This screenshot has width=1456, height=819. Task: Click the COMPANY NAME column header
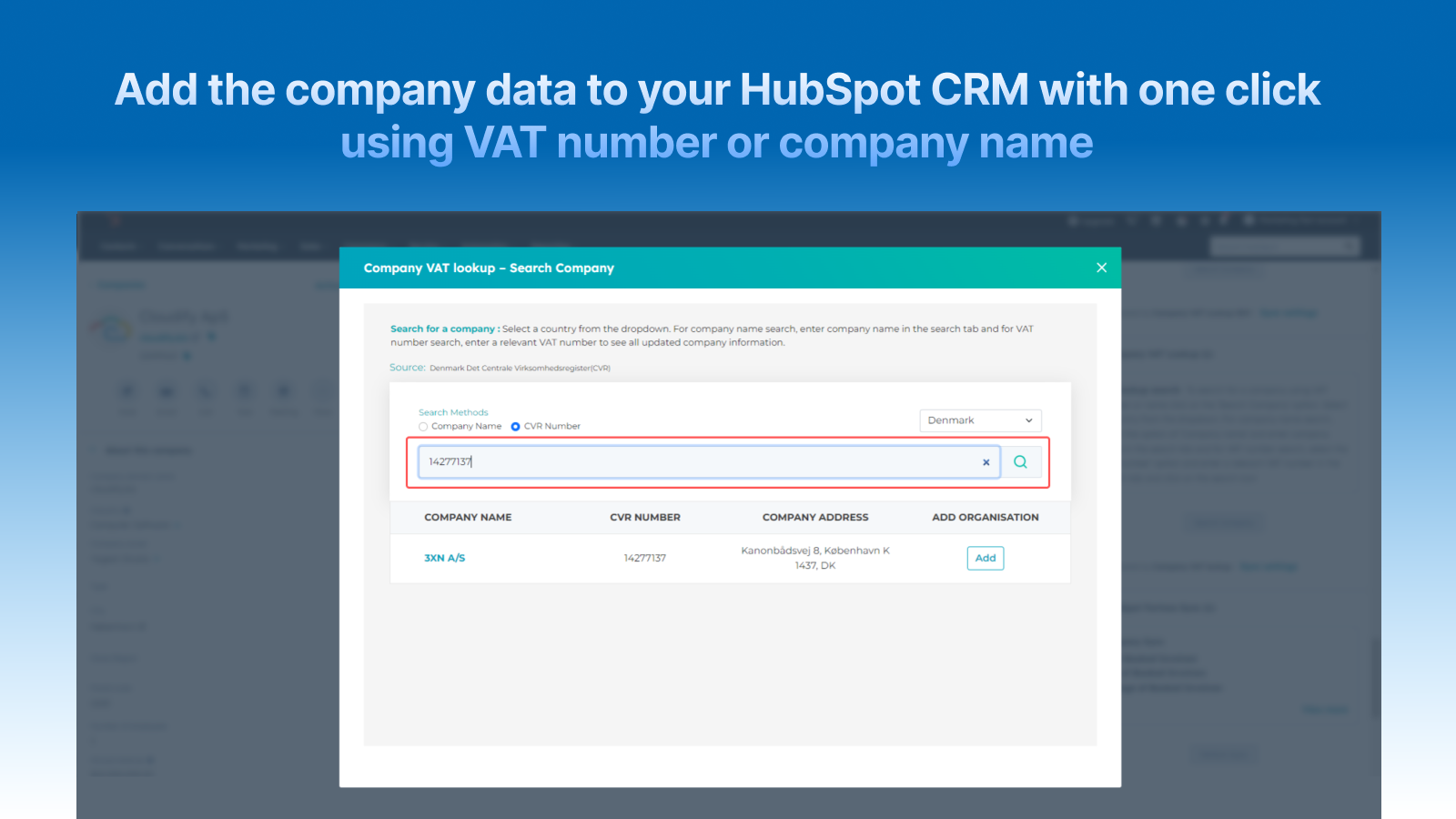468,517
